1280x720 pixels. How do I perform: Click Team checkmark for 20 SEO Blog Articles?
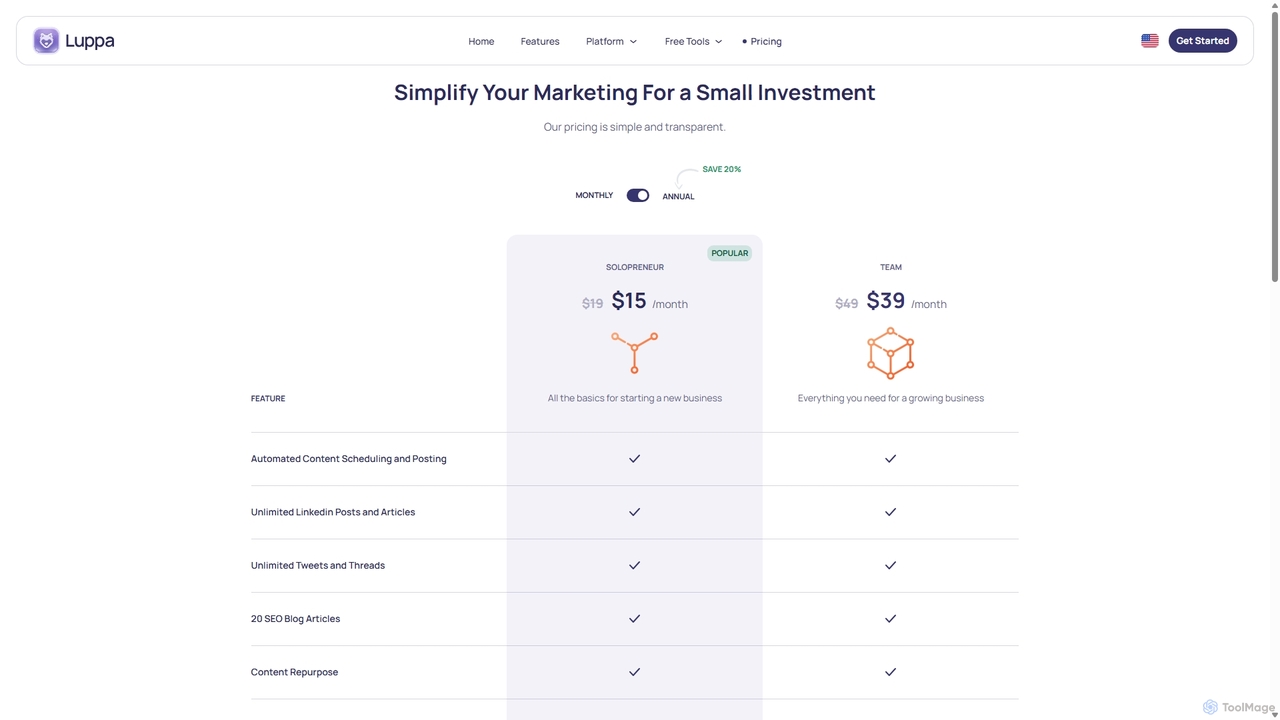(x=890, y=619)
